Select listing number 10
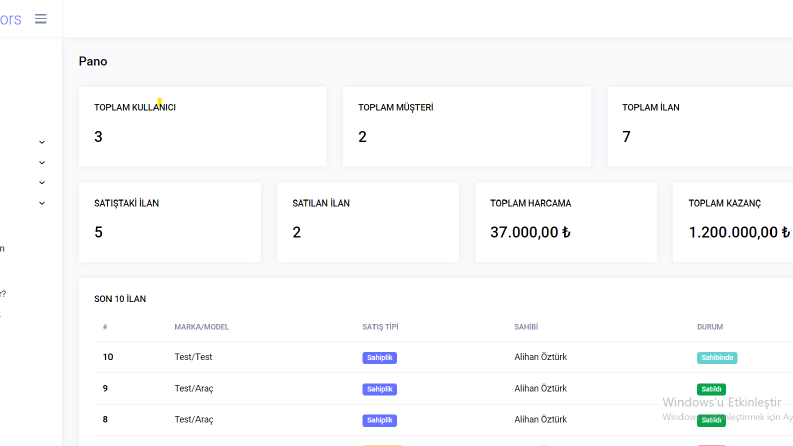 [x=108, y=357]
